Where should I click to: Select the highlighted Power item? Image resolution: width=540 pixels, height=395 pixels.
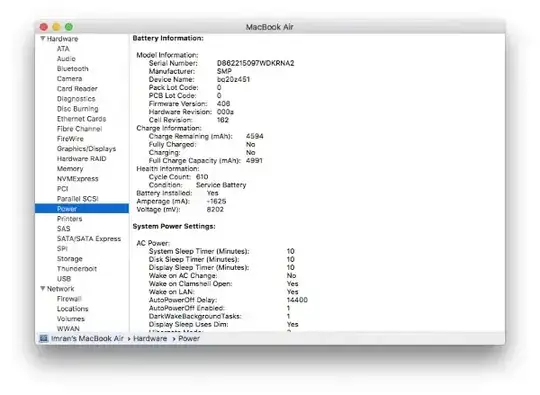[x=82, y=209]
